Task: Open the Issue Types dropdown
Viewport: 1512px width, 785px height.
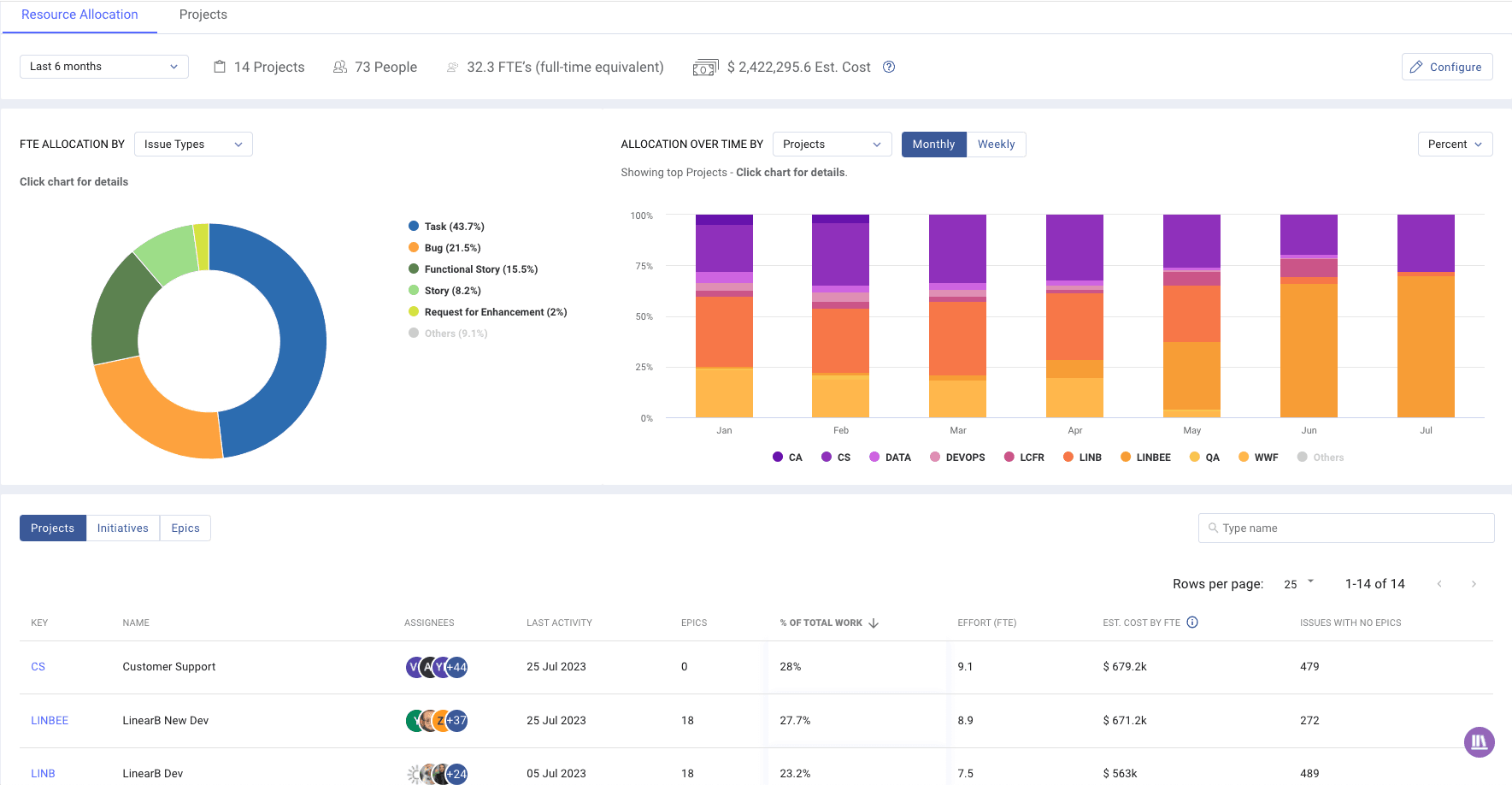Action: point(193,145)
